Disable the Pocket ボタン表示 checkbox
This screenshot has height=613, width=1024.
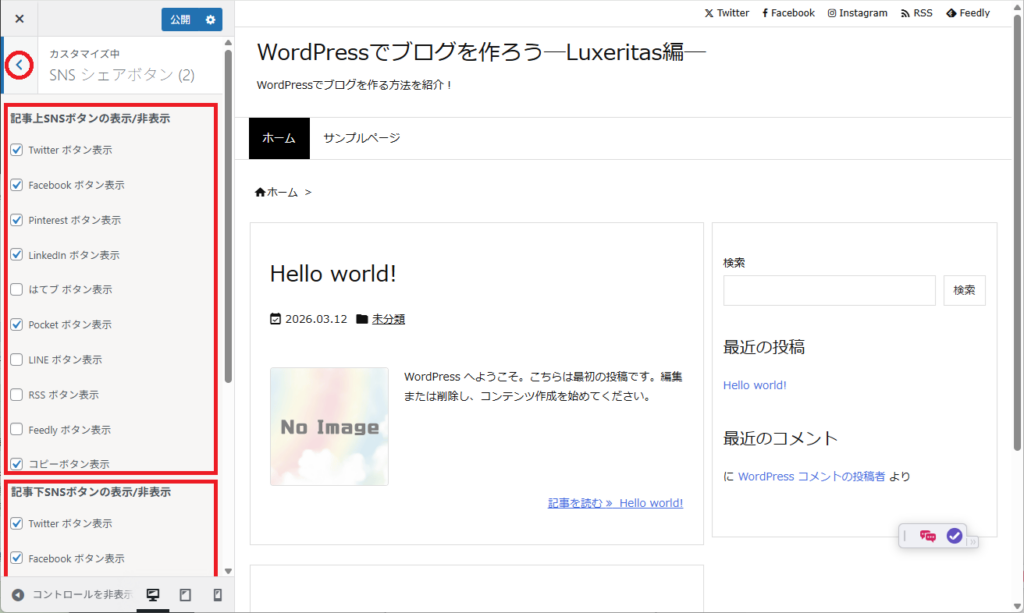coord(14,324)
